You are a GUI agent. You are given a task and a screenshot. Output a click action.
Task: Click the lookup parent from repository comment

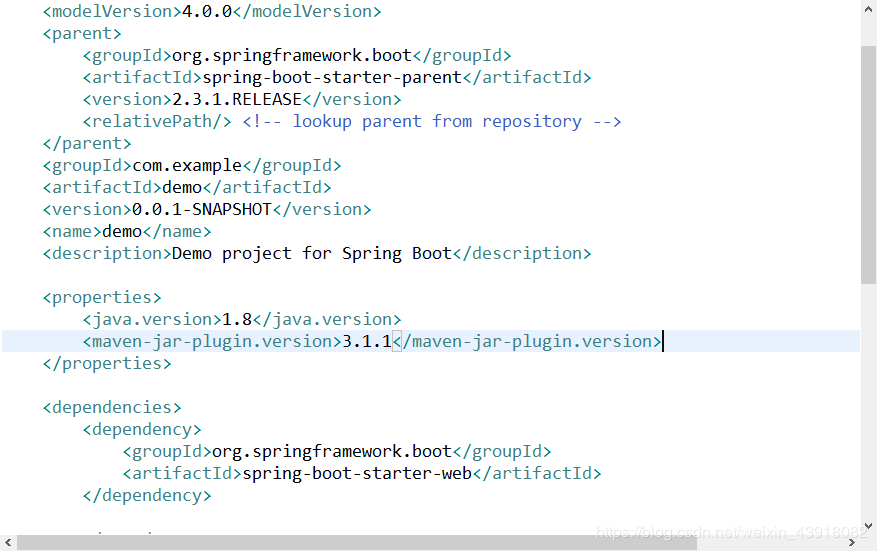coord(432,121)
